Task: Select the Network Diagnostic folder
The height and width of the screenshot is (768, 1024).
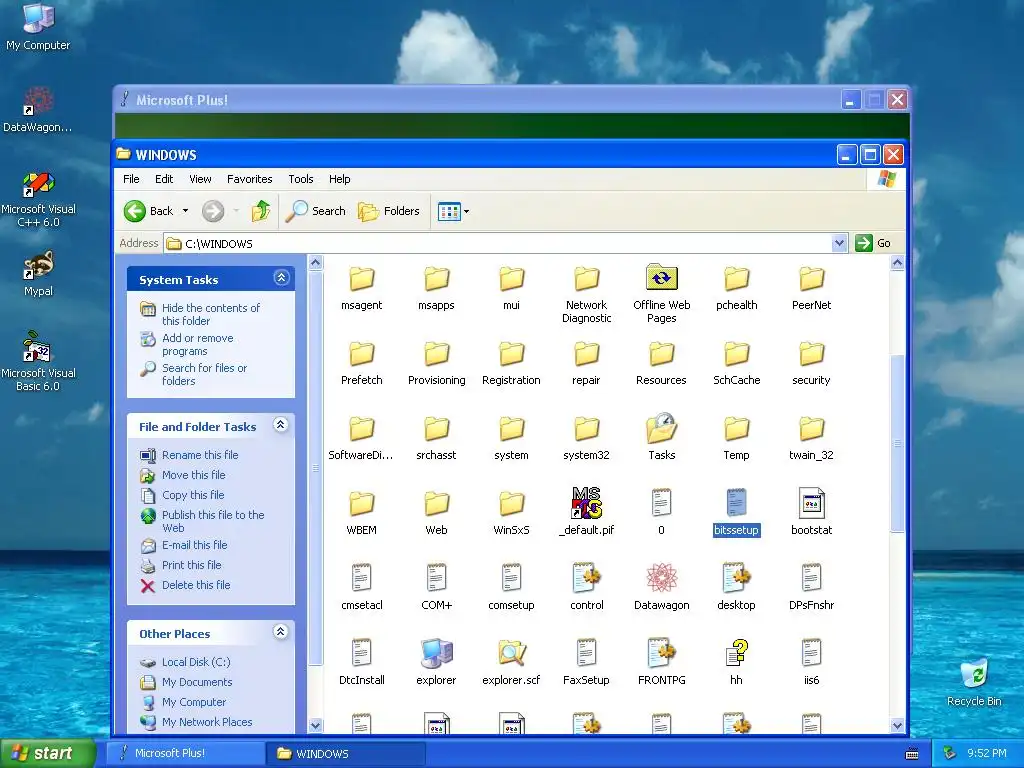Action: (586, 294)
